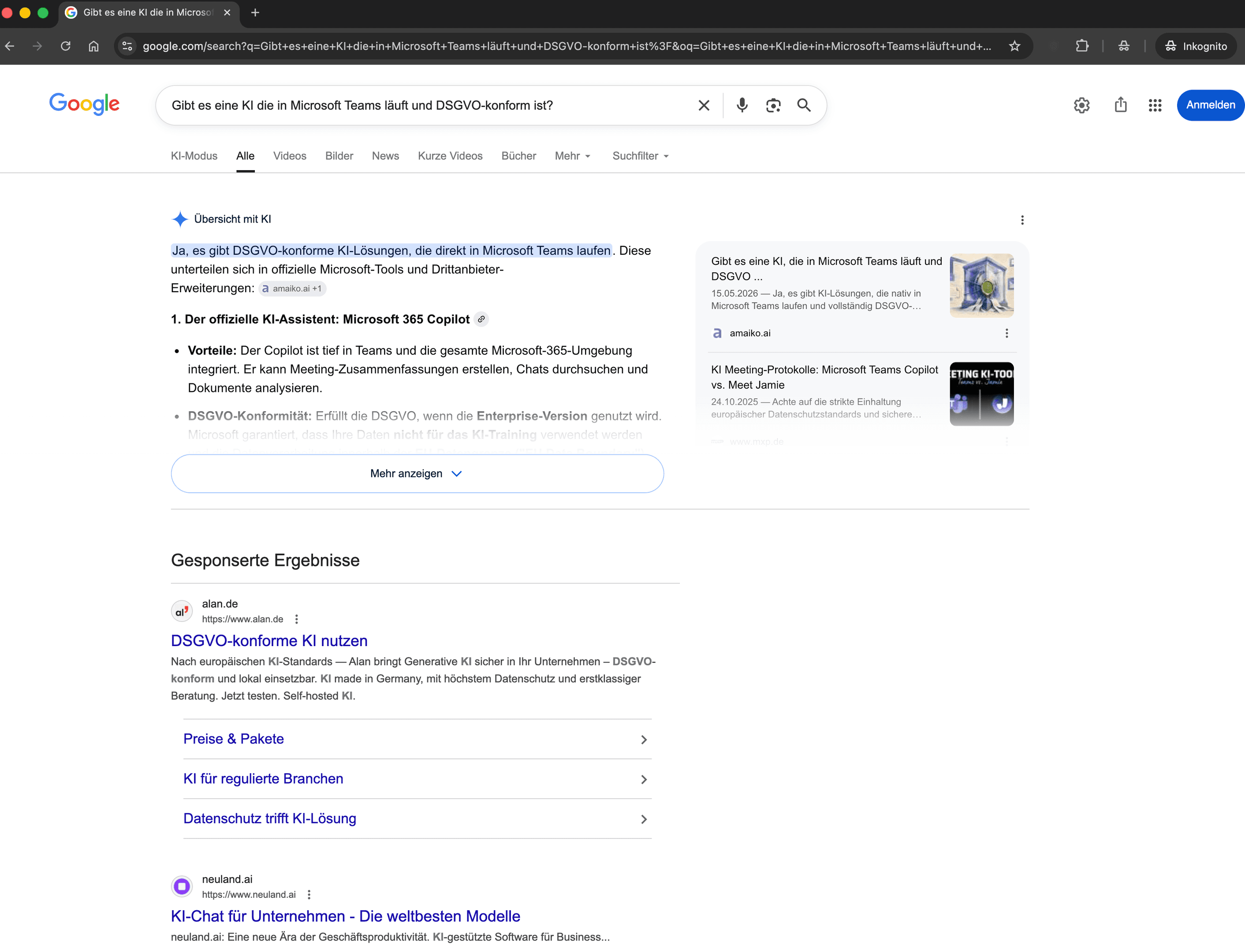Click the address bar URL

coord(567,46)
